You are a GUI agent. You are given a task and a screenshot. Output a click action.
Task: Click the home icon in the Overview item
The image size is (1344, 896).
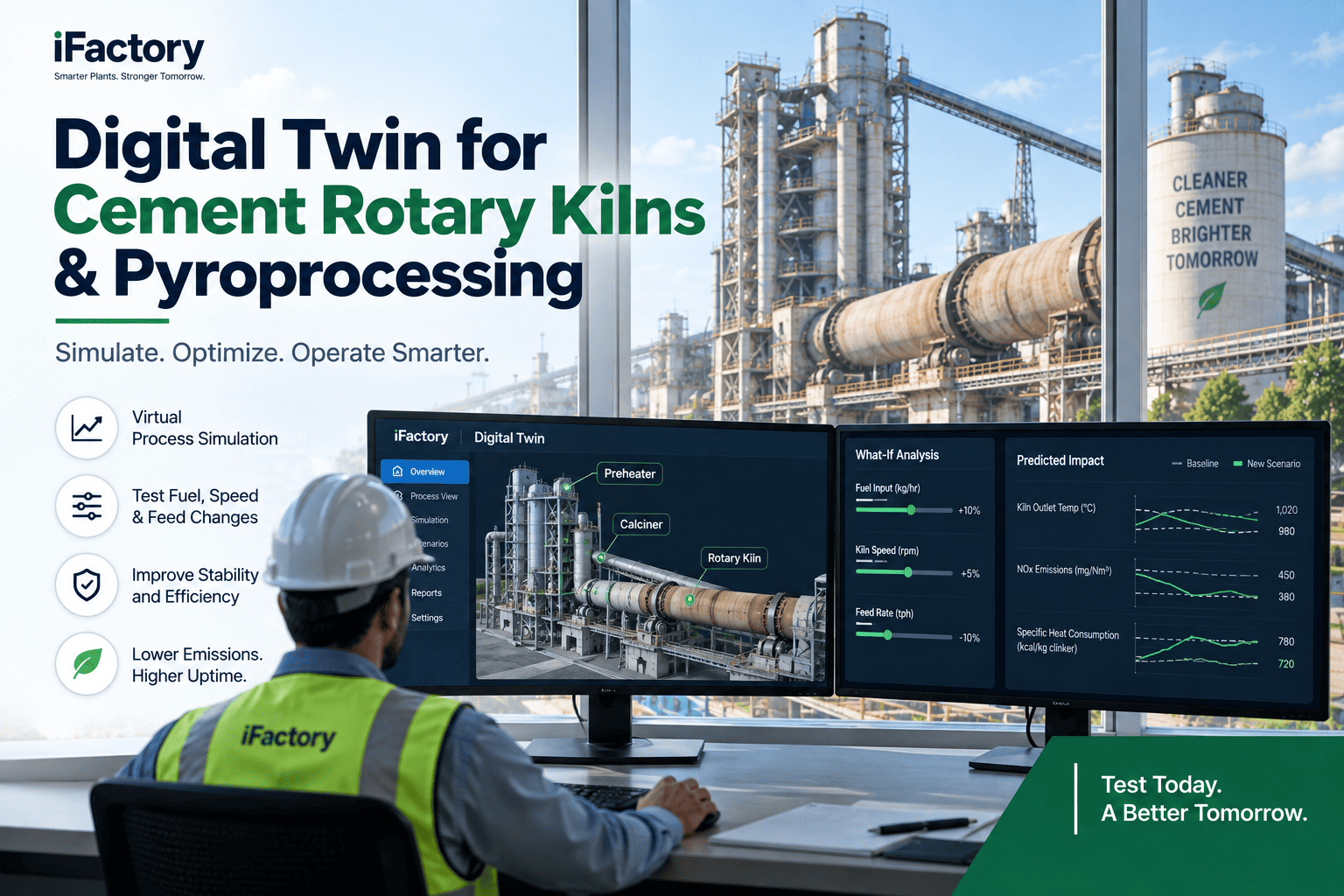coord(398,472)
